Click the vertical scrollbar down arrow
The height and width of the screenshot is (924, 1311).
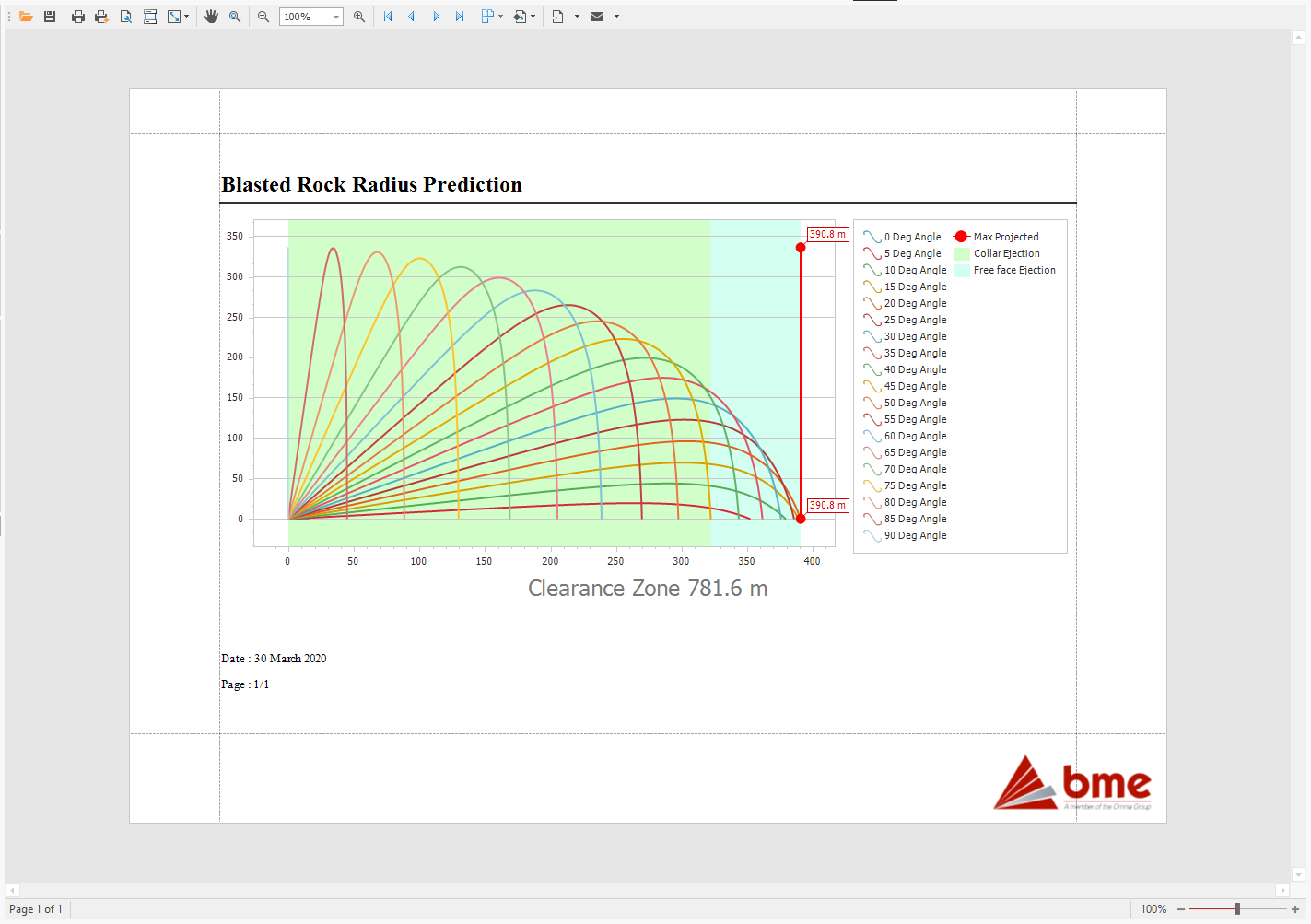(x=1298, y=875)
